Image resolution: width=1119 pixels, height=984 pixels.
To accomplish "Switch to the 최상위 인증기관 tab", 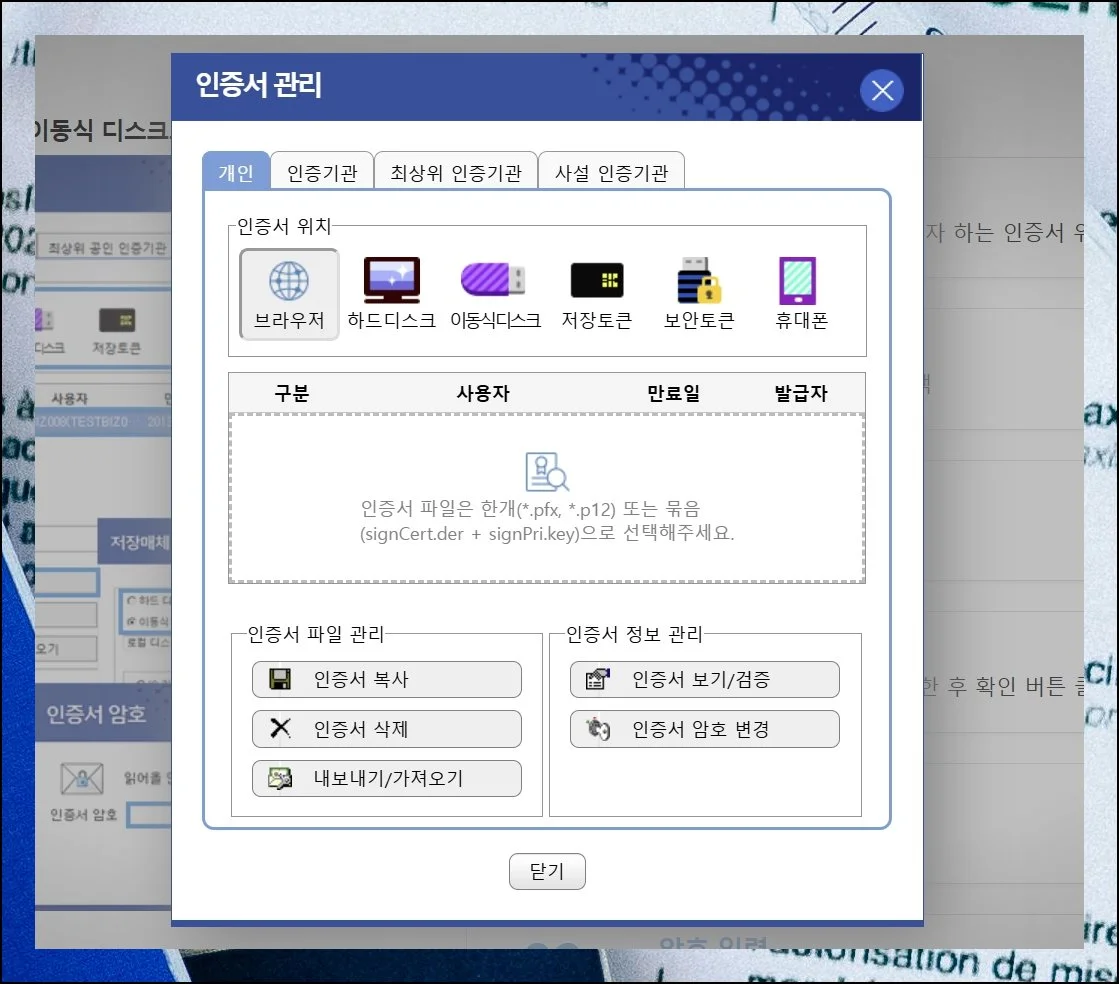I will 456,172.
